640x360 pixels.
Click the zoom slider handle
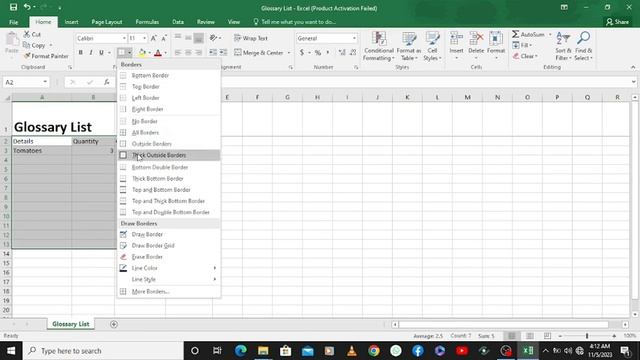click(587, 336)
